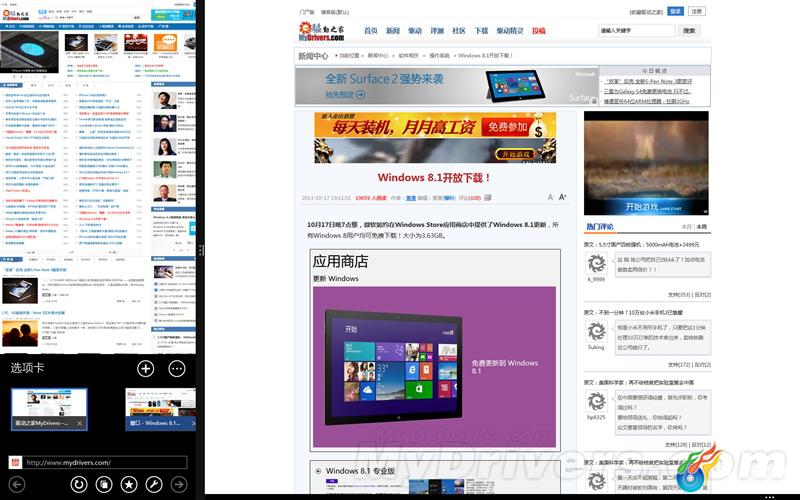This screenshot has height=500, width=800.
Task: Open Favorites with the star button
Action: tap(129, 484)
